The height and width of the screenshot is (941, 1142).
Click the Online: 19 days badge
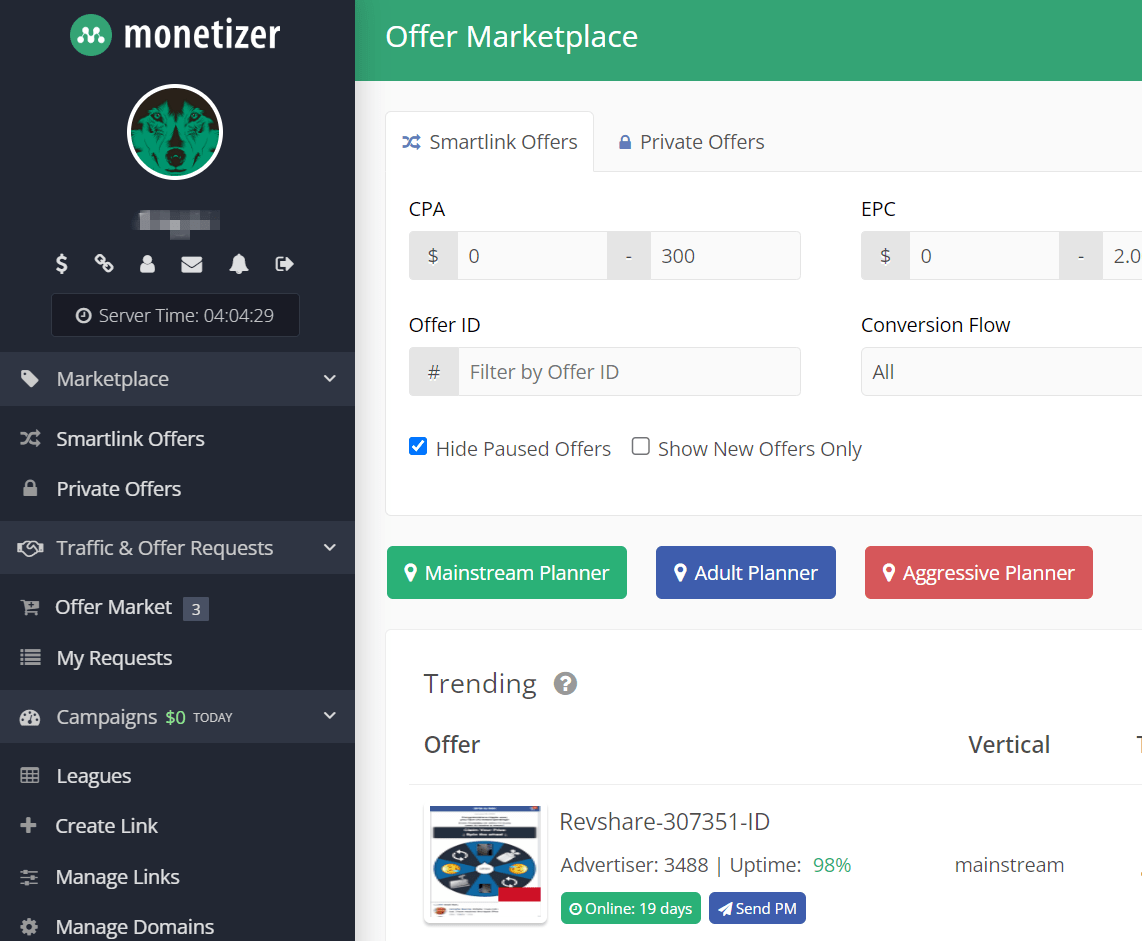click(x=631, y=908)
